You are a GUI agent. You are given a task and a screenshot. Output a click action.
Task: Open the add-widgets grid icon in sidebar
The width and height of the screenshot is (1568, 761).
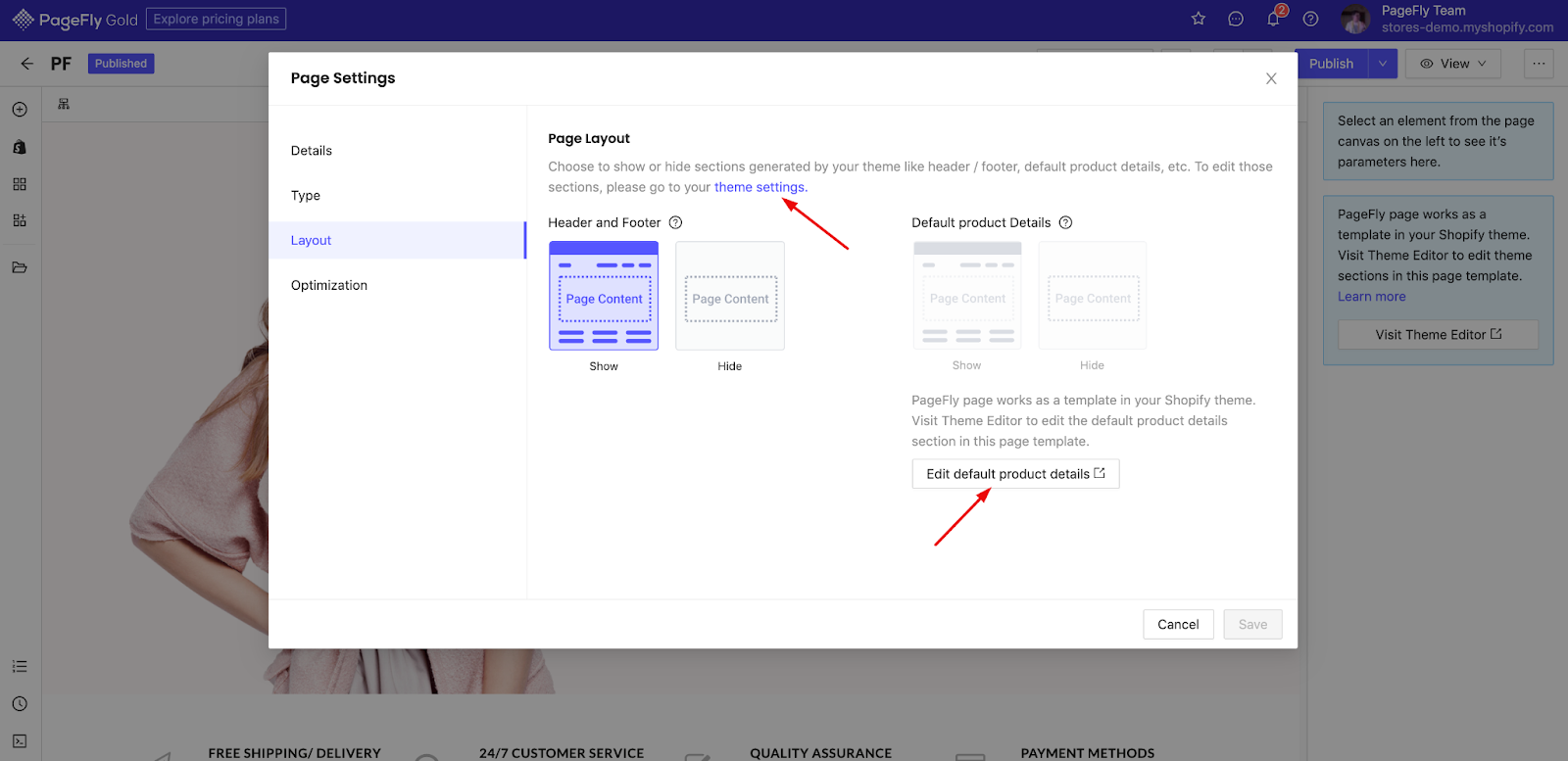[20, 220]
